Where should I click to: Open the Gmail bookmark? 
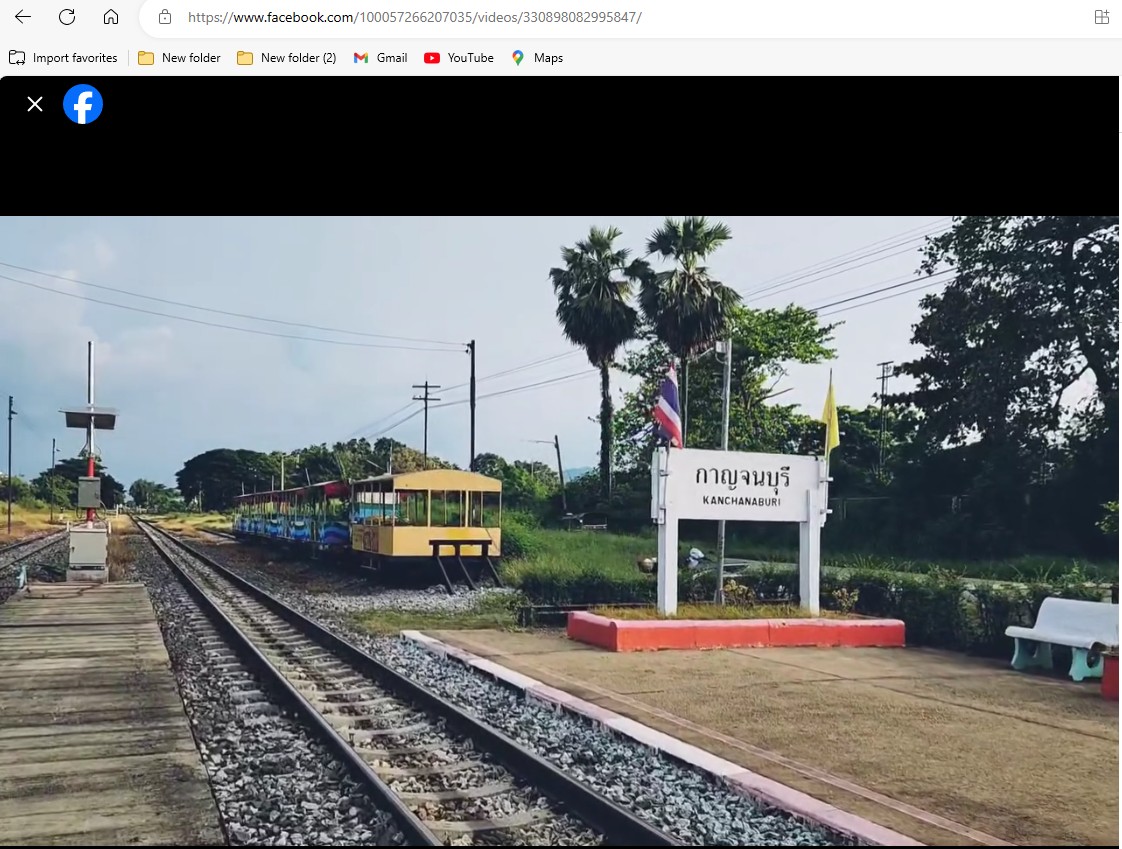381,58
